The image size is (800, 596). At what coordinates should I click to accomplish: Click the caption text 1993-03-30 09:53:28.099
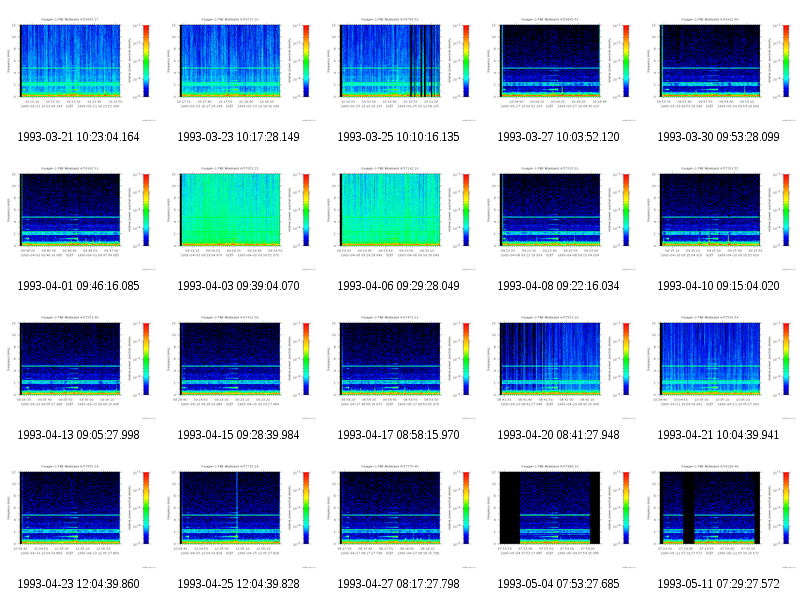point(718,137)
